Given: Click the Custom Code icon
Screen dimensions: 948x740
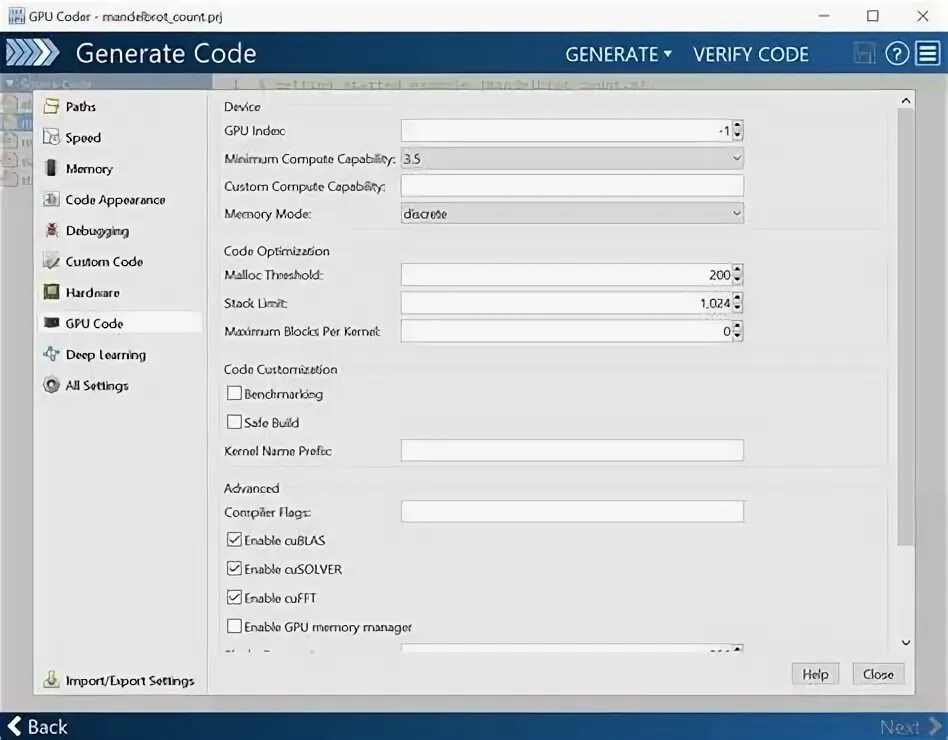Looking at the screenshot, I should pos(51,261).
